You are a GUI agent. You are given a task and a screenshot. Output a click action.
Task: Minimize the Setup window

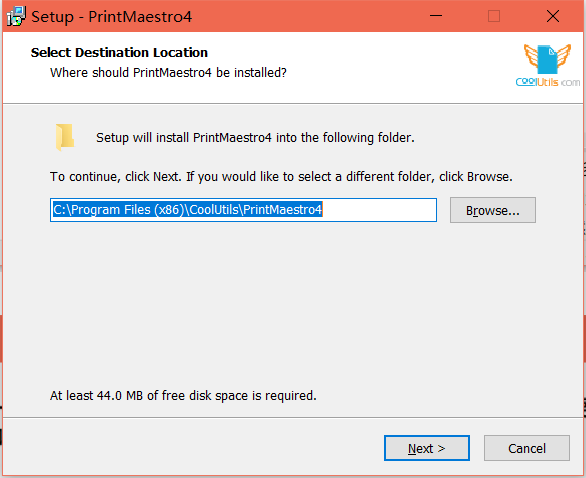[x=436, y=16]
